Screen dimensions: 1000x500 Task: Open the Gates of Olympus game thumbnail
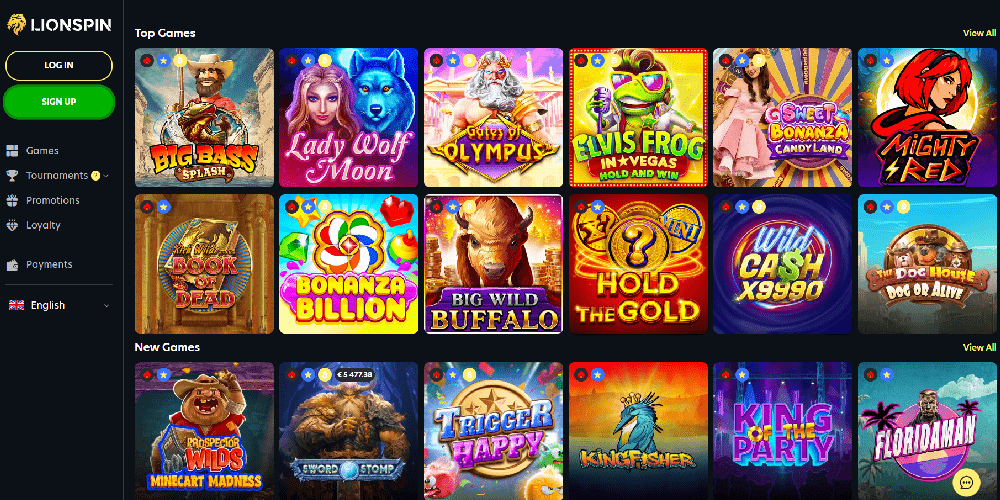(x=493, y=117)
